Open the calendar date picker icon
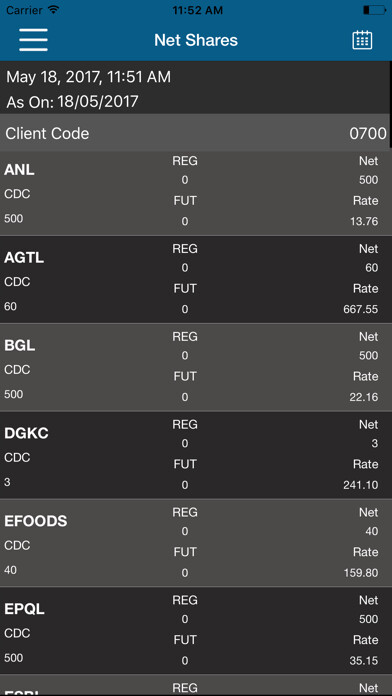The width and height of the screenshot is (392, 696). pos(362,40)
